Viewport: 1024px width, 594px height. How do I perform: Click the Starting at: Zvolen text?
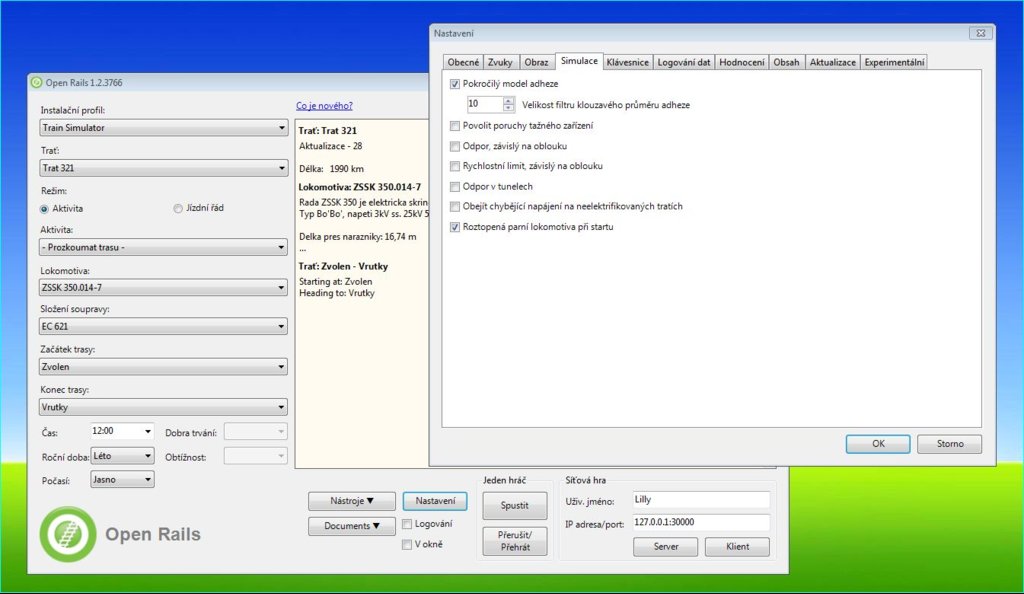click(336, 282)
